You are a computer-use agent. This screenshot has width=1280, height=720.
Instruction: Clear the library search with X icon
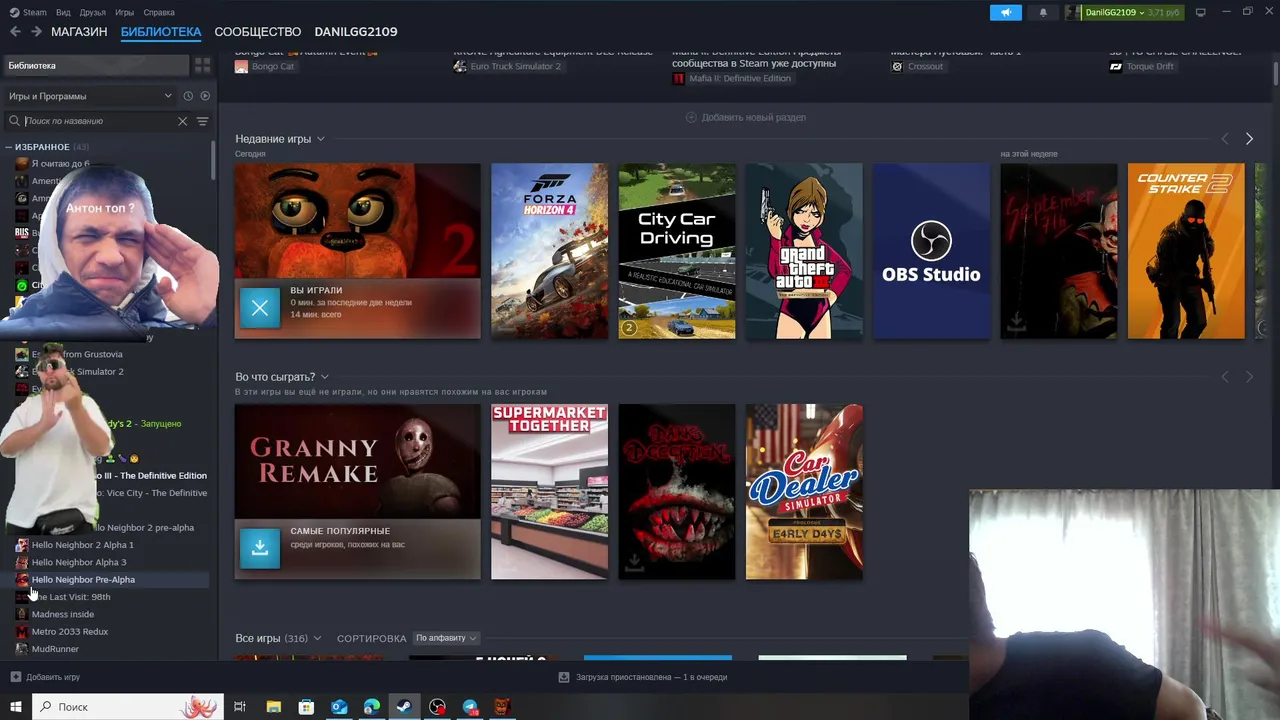click(x=182, y=121)
